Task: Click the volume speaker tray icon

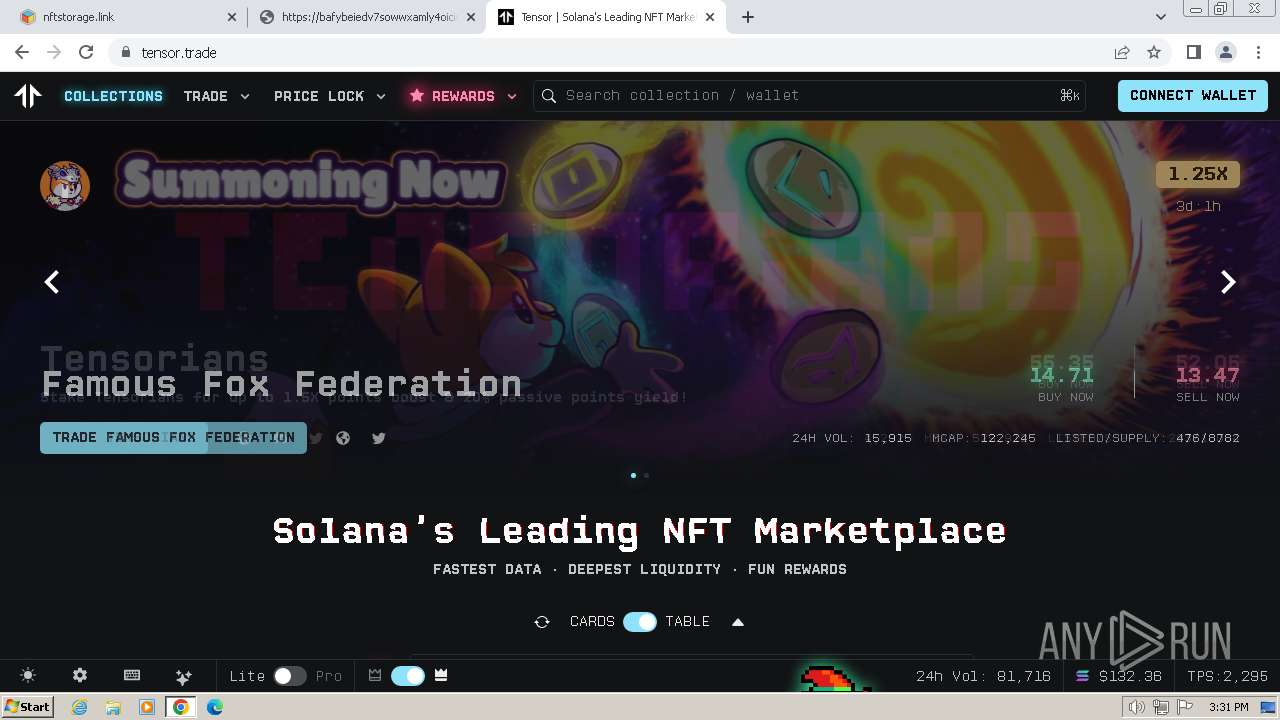Action: [x=1137, y=707]
